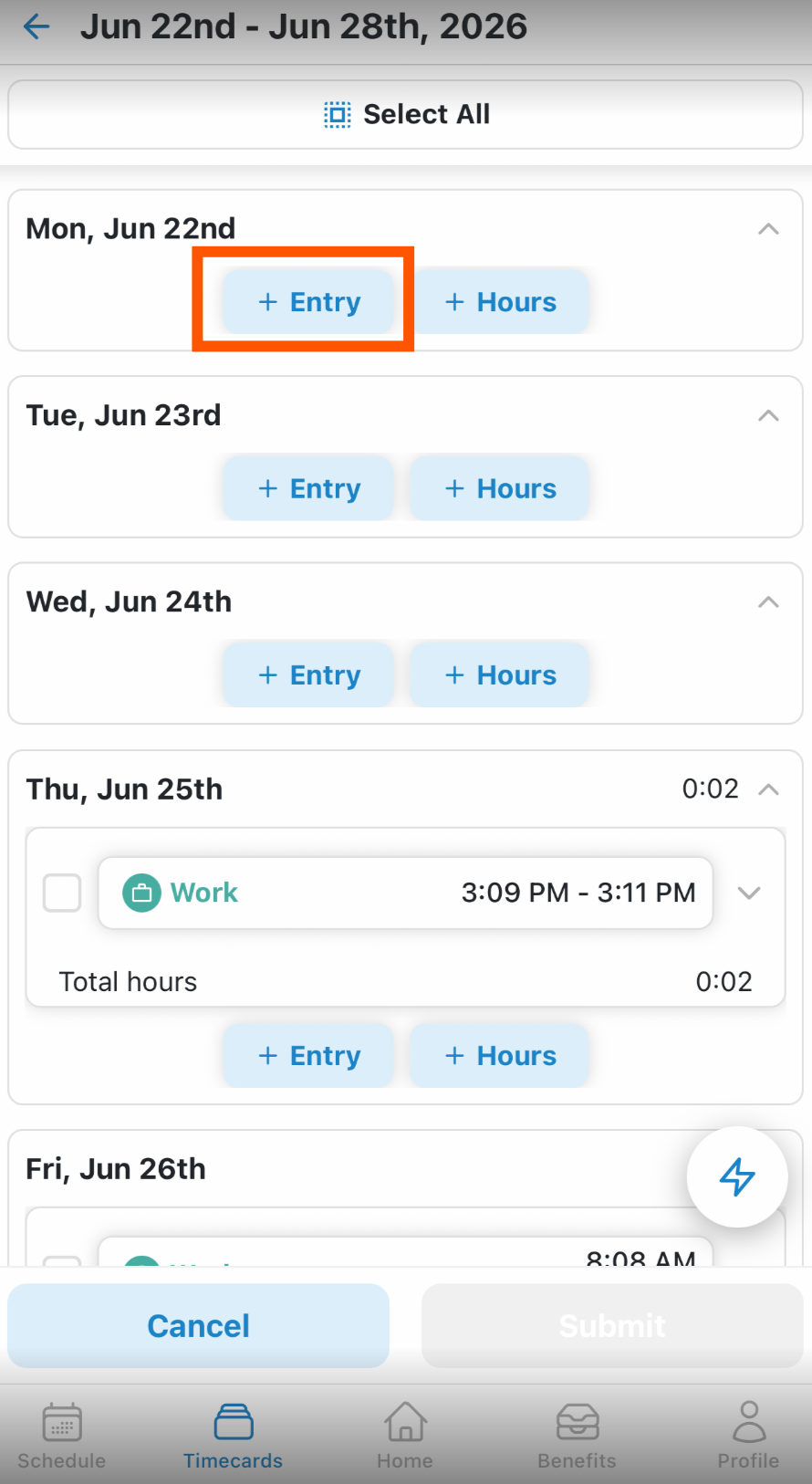
Task: Add Hours for Tue, Jun 23rd
Action: click(500, 488)
